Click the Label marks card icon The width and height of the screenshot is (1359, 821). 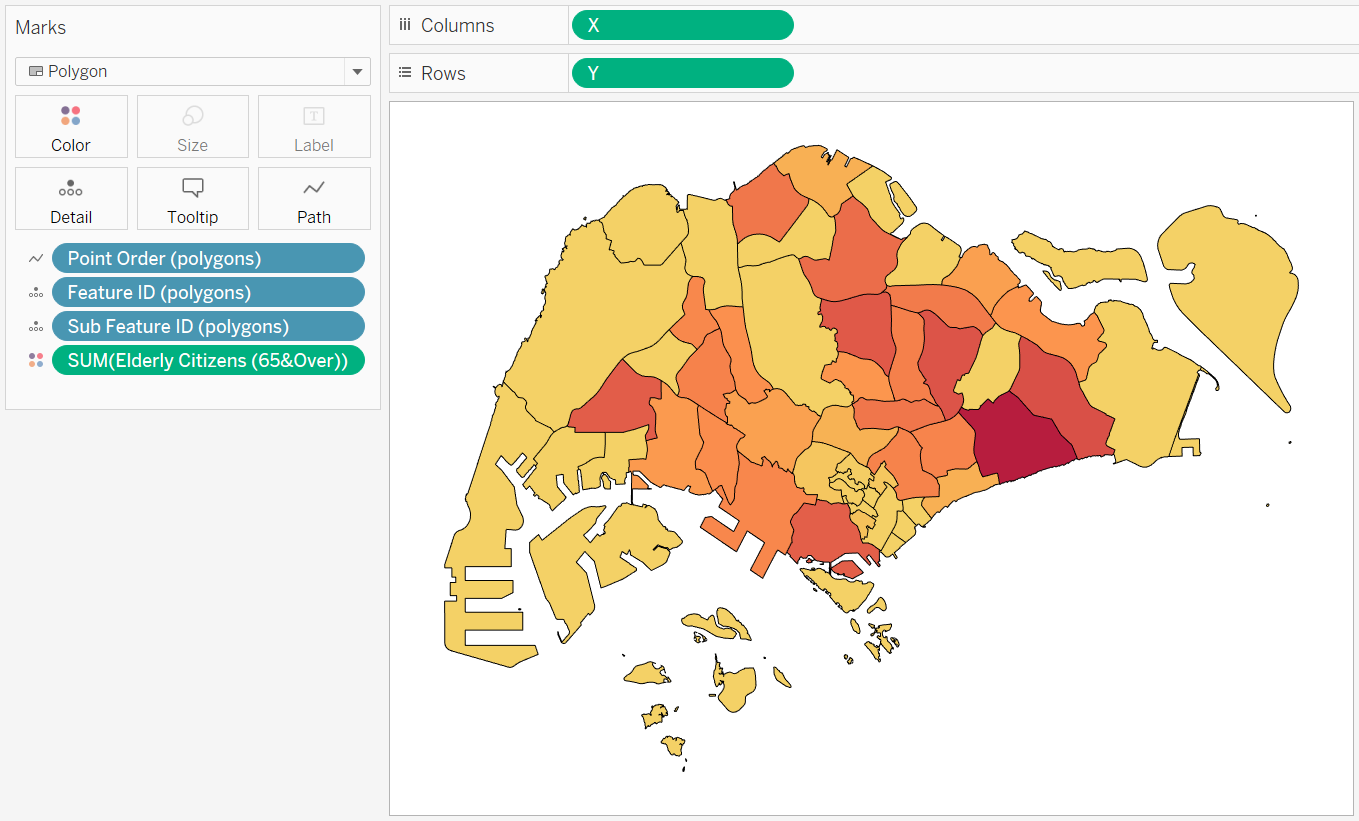(x=314, y=116)
